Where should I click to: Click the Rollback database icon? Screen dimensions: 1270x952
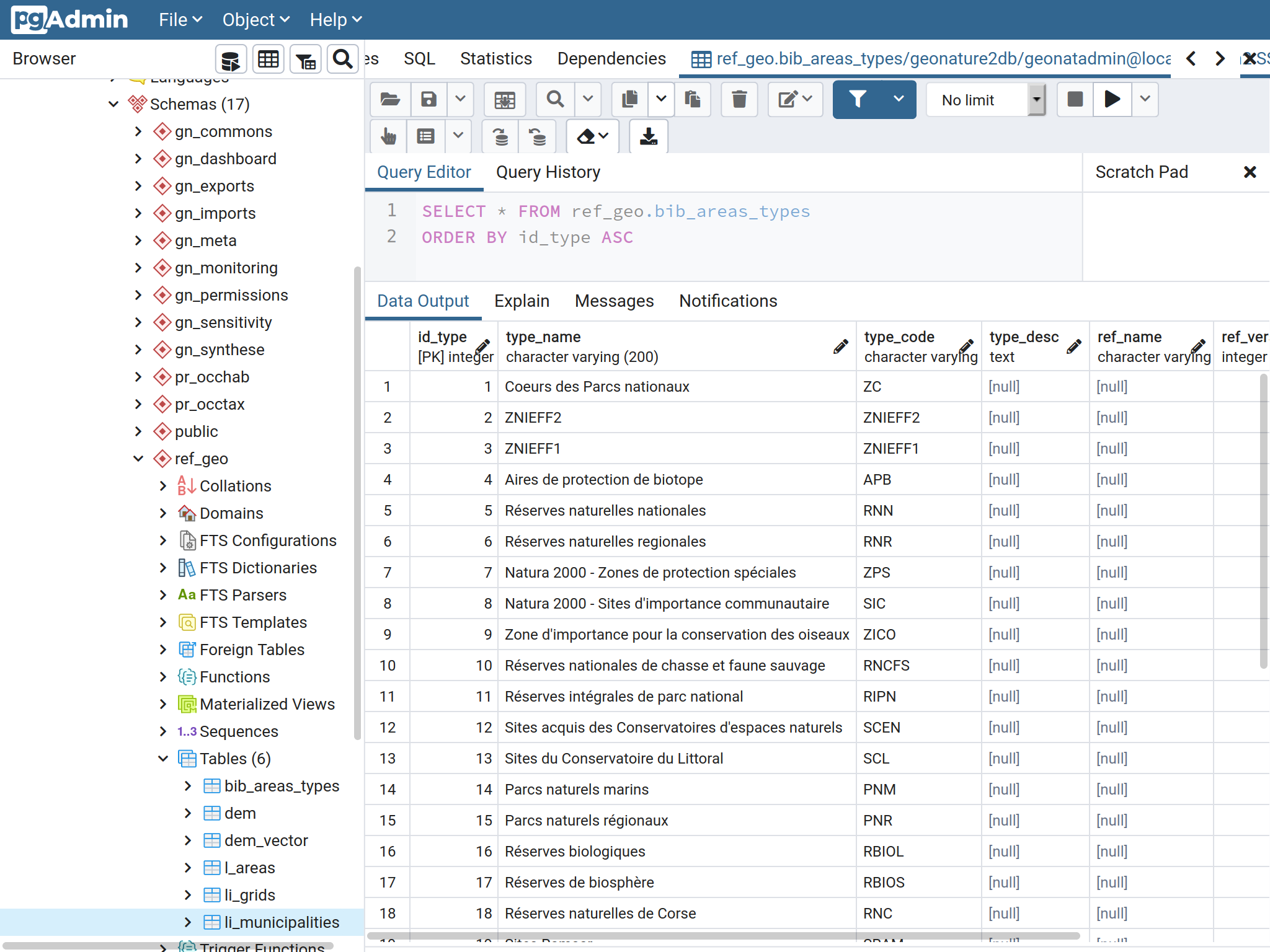[x=538, y=136]
